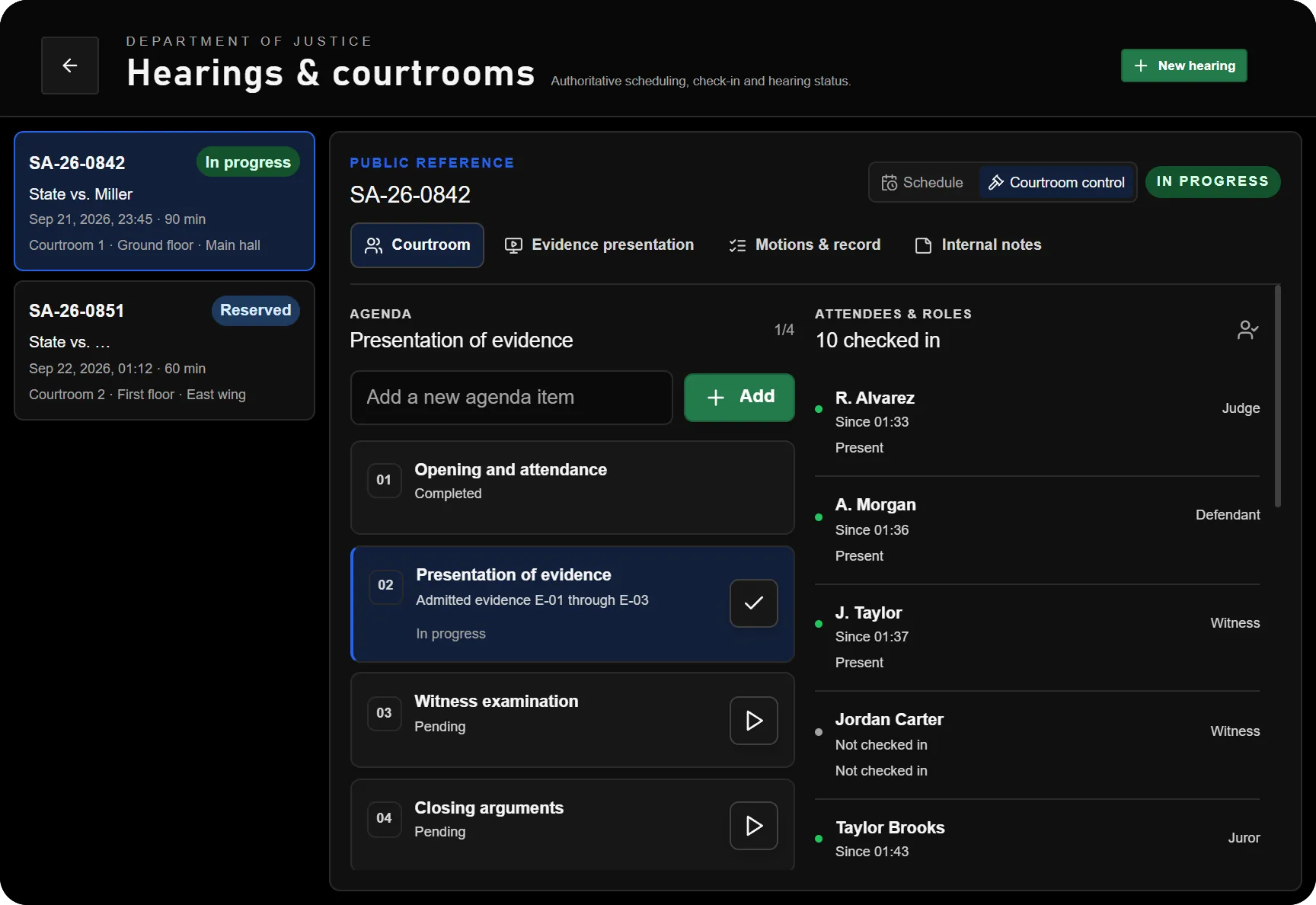The height and width of the screenshot is (905, 1316).
Task: Click the Add agenda item button
Action: coord(739,398)
